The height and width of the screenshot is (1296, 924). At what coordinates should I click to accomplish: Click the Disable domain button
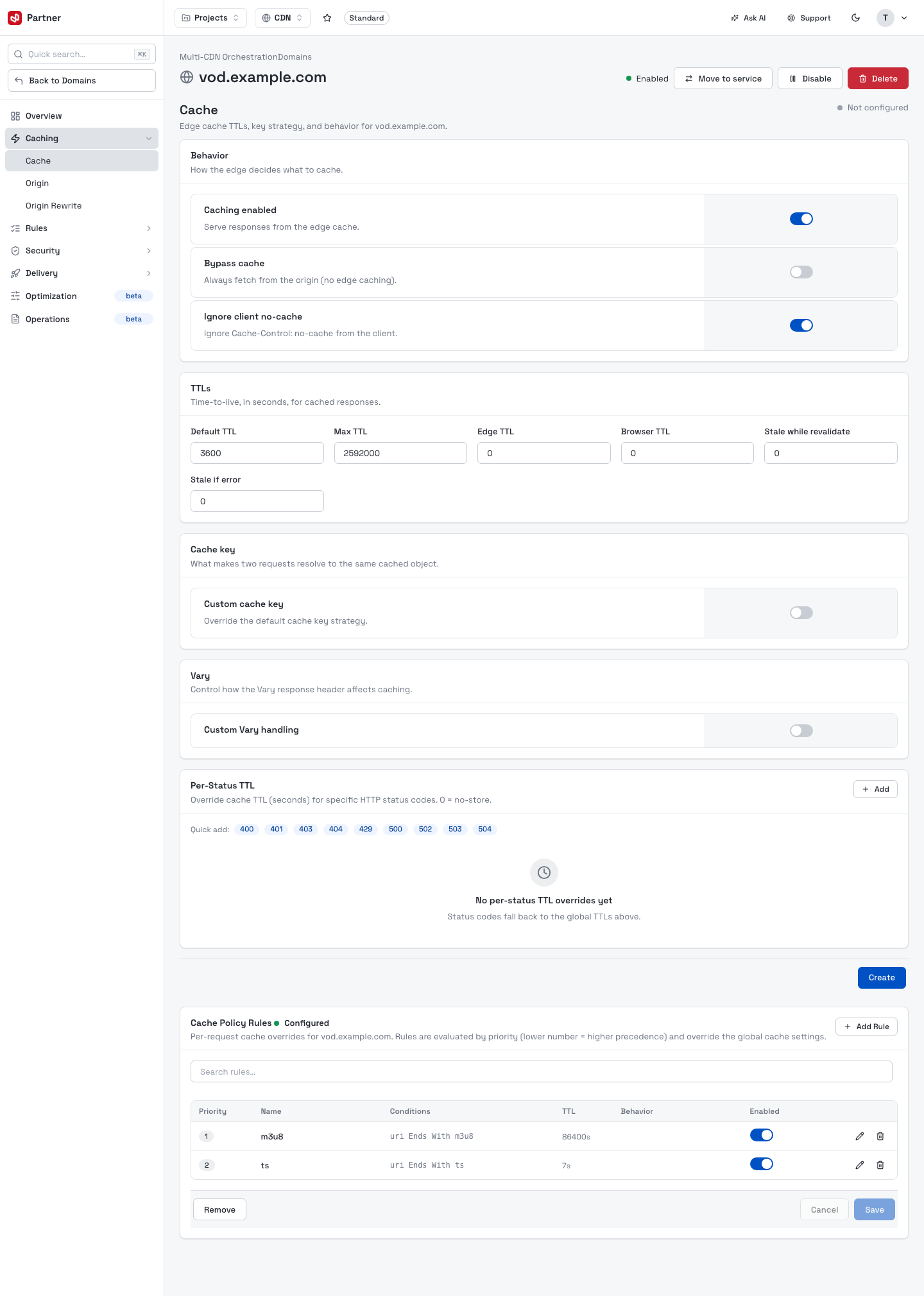[810, 78]
